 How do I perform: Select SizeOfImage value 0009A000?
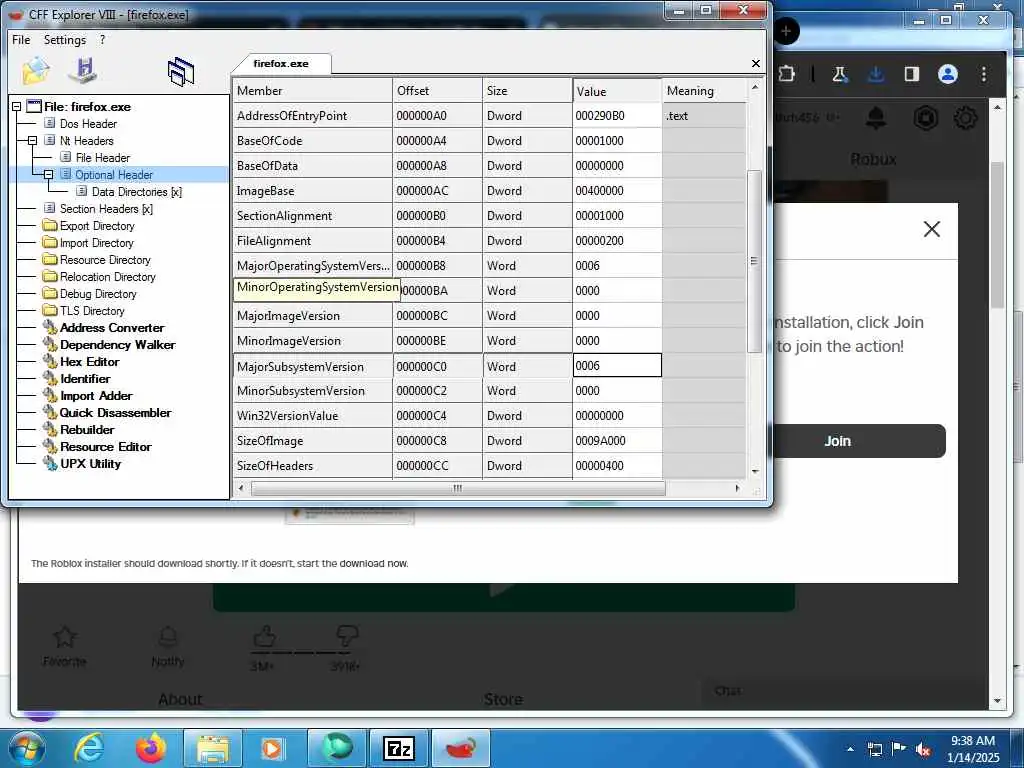pos(617,441)
